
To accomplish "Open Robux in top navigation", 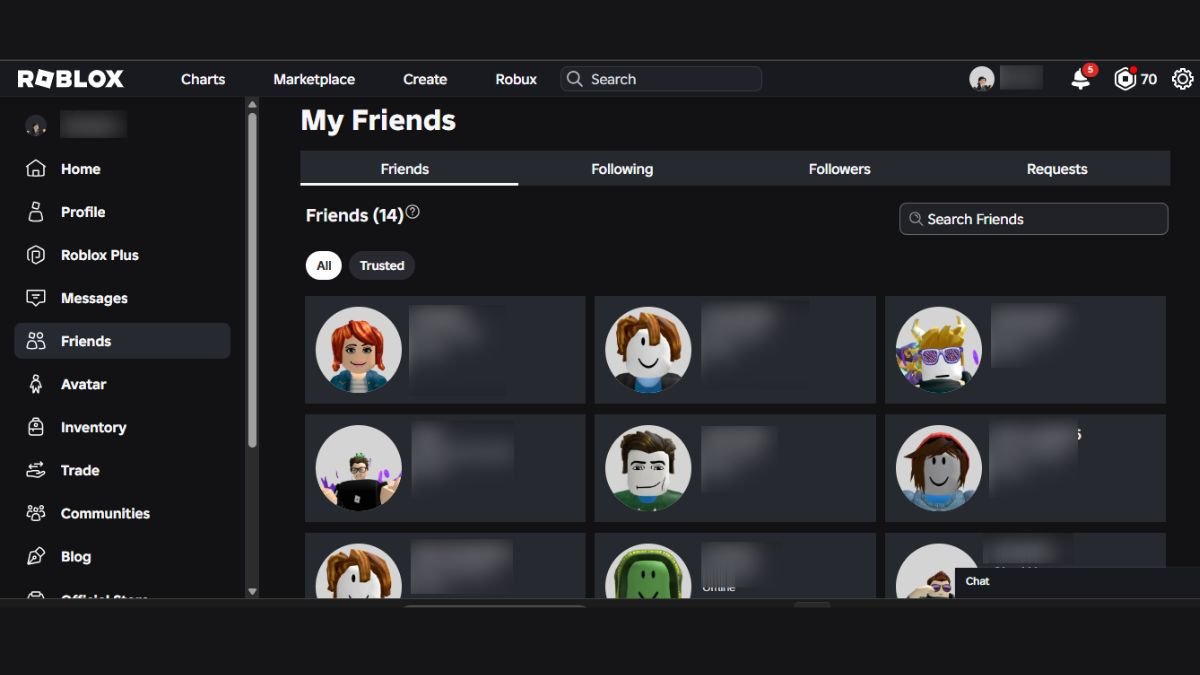I will [x=516, y=79].
